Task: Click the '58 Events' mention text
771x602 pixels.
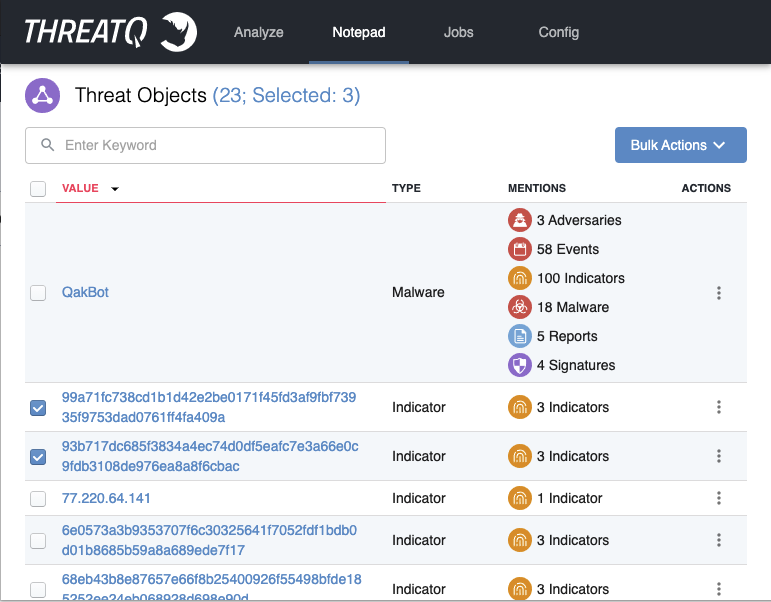Action: click(x=568, y=249)
